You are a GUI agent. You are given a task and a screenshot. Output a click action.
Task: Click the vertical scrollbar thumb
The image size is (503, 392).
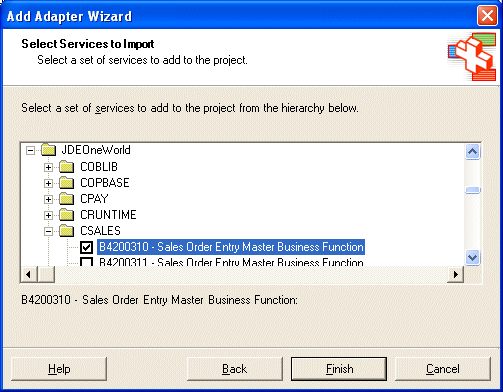(473, 190)
